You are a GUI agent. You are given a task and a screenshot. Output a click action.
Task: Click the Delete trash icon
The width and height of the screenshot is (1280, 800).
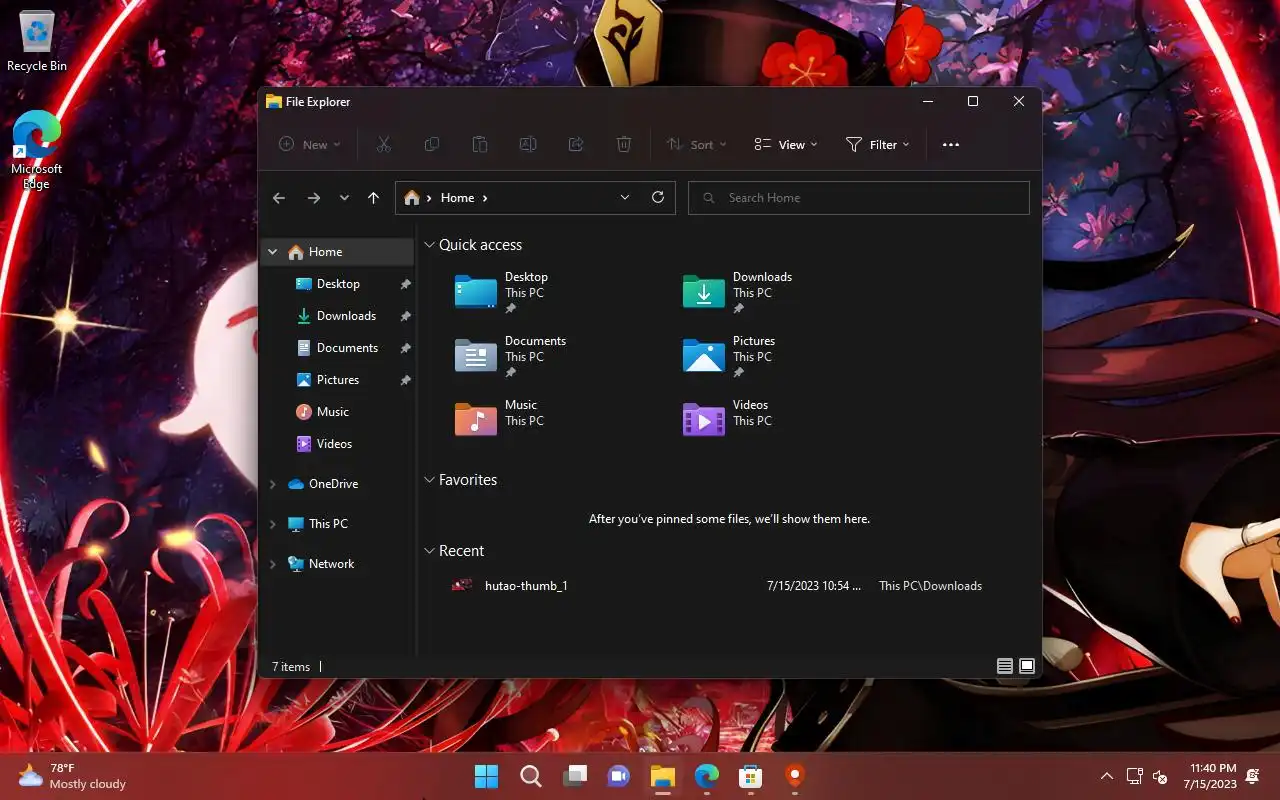tap(624, 144)
